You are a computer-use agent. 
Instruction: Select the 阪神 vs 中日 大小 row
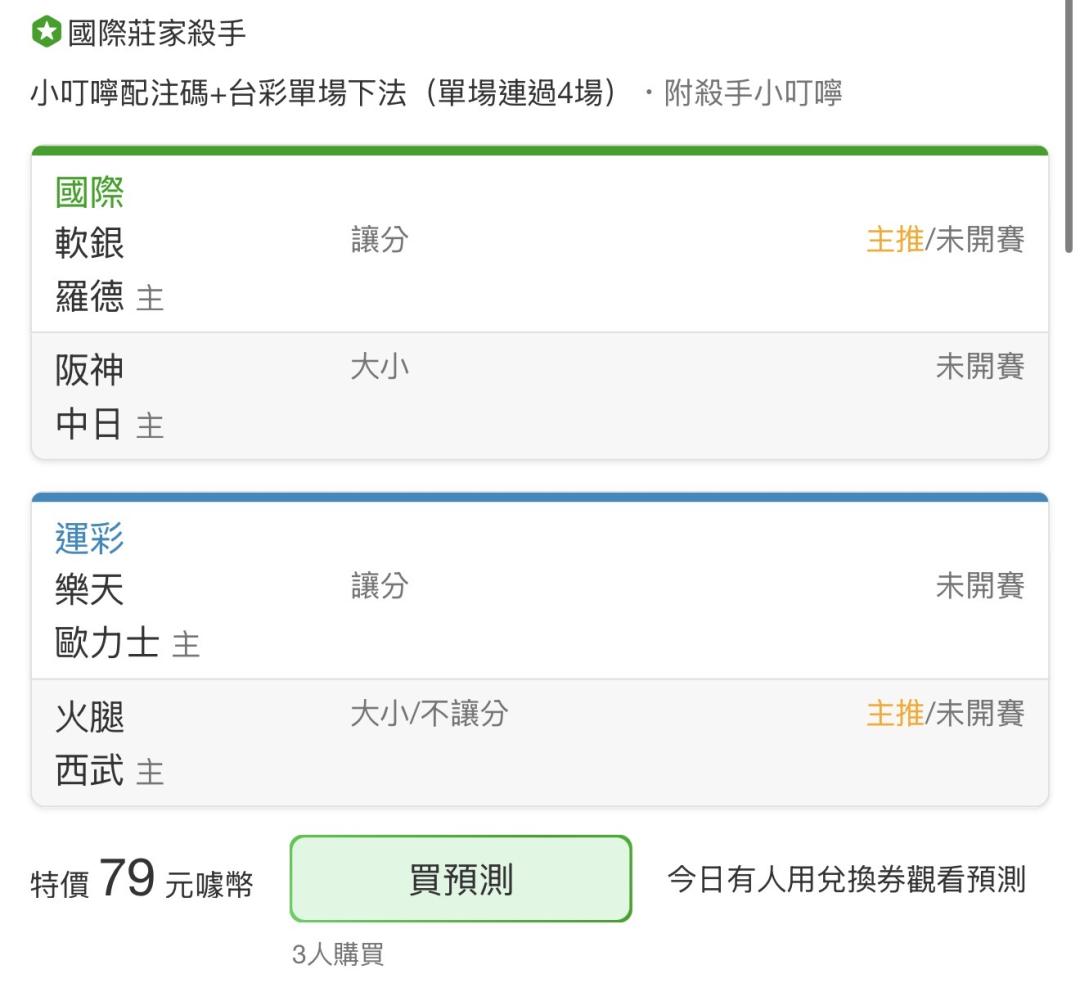click(540, 396)
